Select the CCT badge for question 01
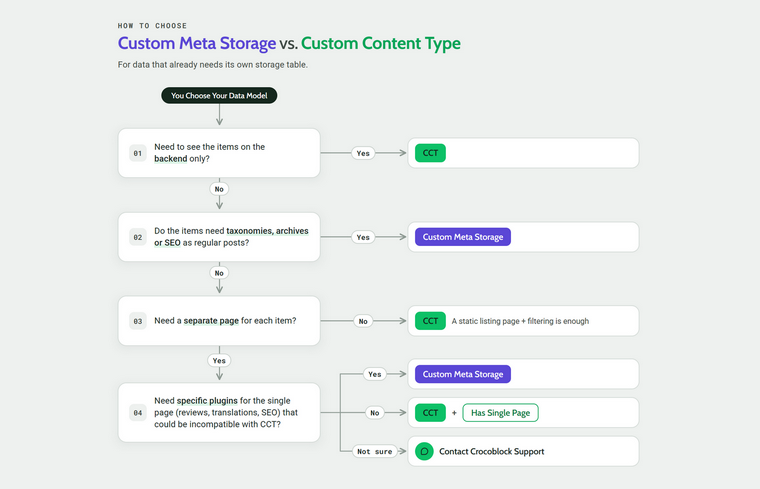760x489 pixels. pyautogui.click(x=430, y=153)
